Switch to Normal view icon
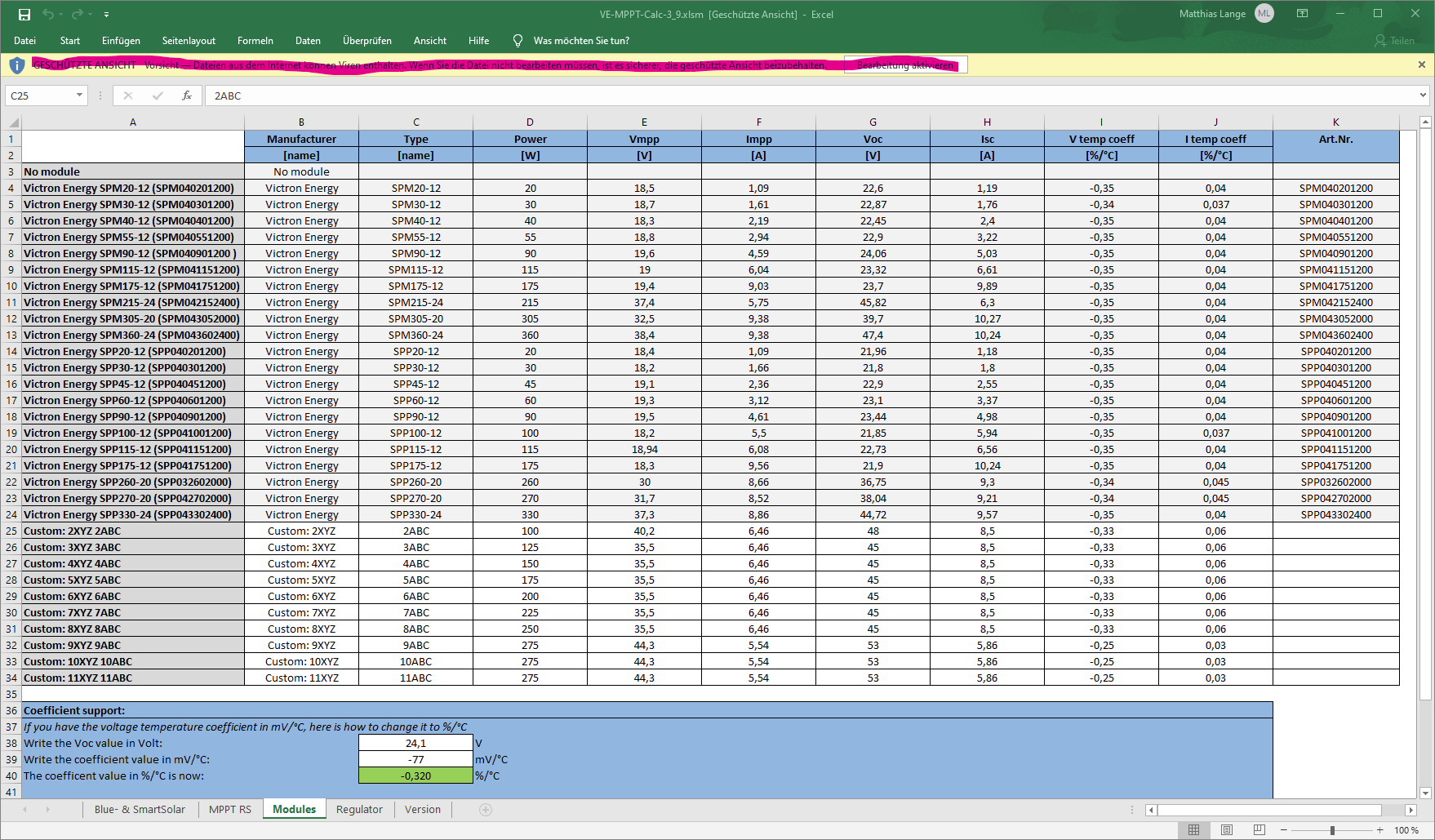Viewport: 1435px width, 840px height. click(x=1193, y=830)
